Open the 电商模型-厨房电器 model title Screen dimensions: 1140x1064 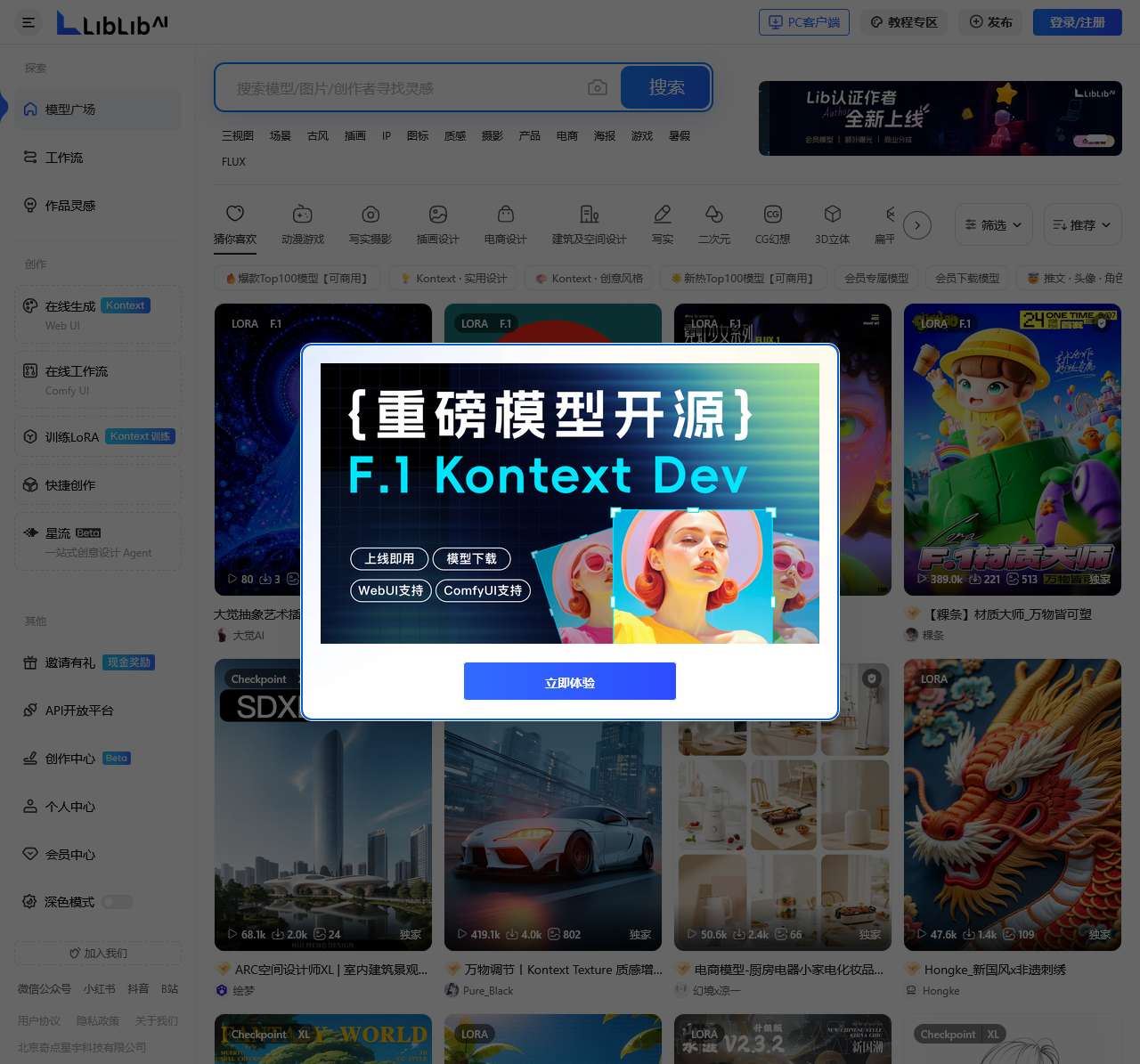(789, 970)
